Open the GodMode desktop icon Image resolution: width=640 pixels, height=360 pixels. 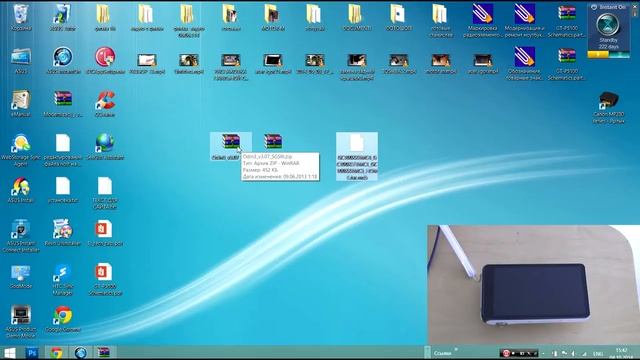[21, 277]
